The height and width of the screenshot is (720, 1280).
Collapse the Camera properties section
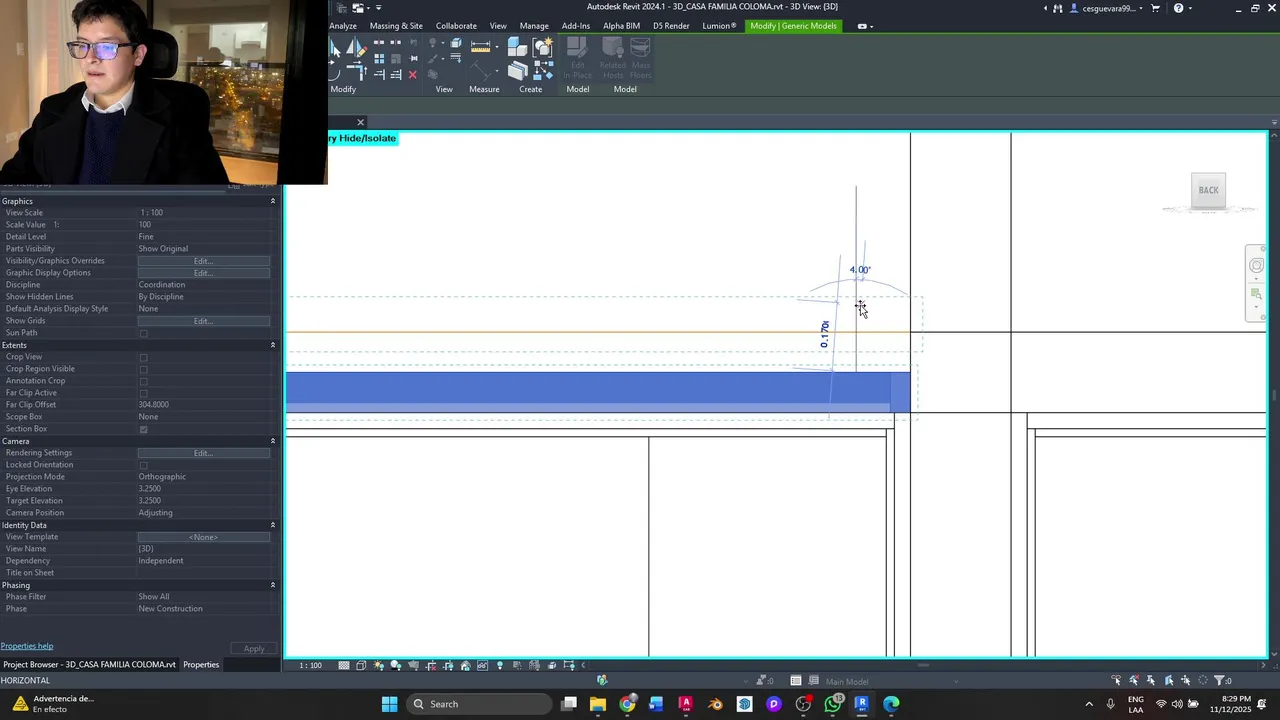point(272,441)
